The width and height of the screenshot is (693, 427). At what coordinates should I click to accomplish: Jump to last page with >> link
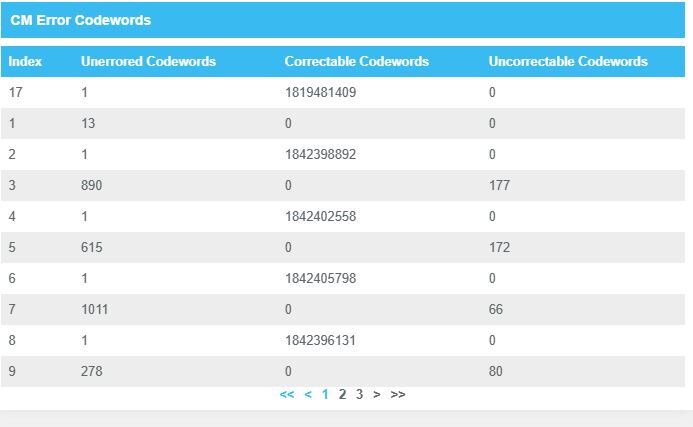pos(398,394)
